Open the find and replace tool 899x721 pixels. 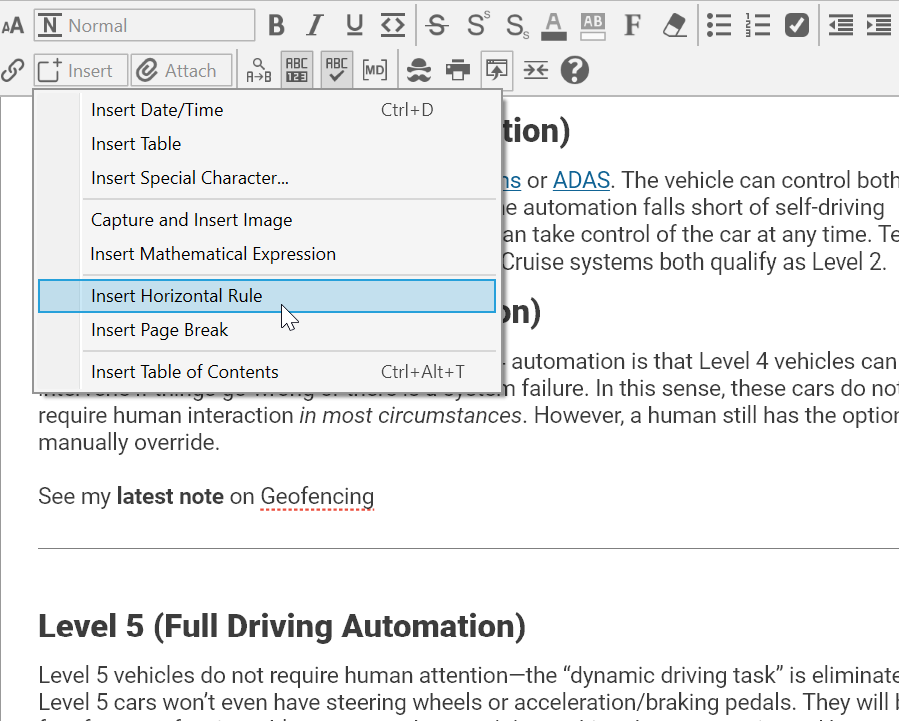(259, 70)
